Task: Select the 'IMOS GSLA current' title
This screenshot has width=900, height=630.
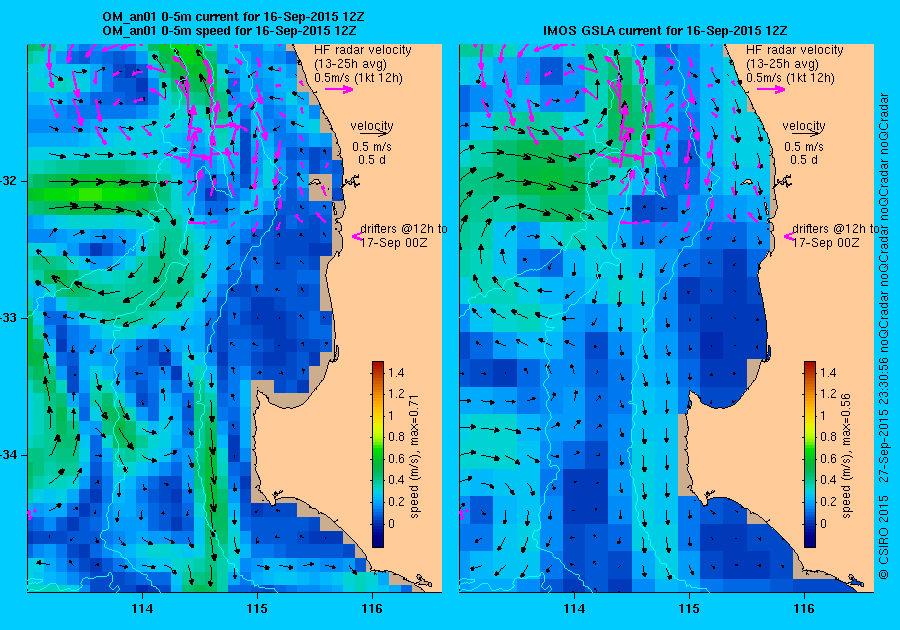Action: pos(665,30)
